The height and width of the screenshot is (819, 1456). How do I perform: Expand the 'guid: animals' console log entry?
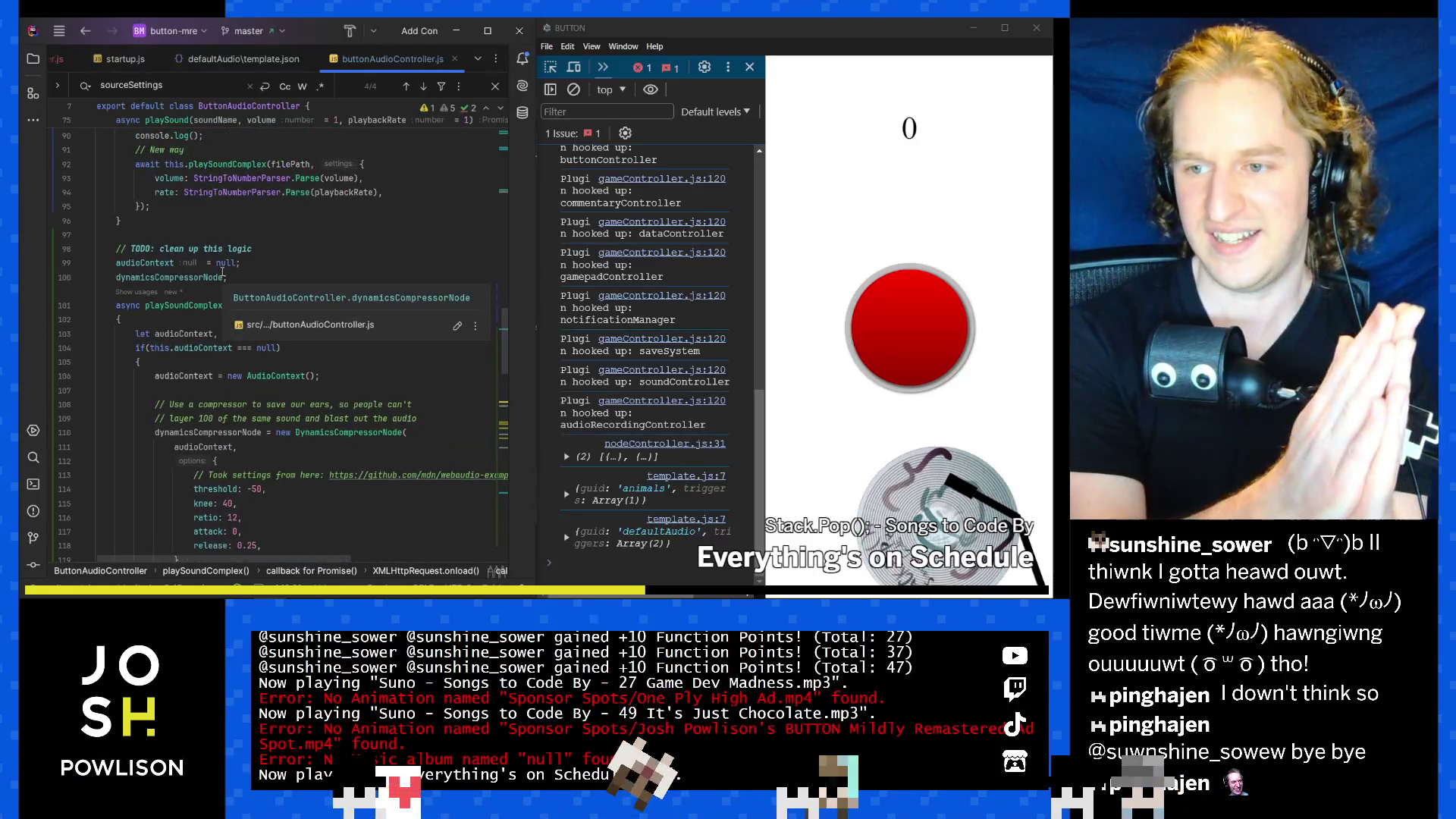(567, 494)
